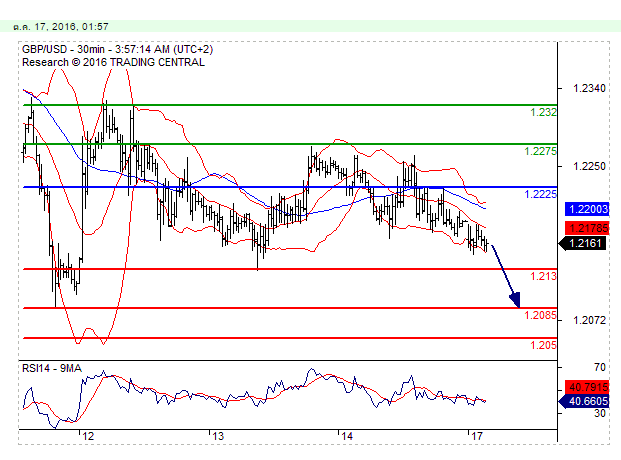Click the RSI axis level 70

[x=600, y=367]
